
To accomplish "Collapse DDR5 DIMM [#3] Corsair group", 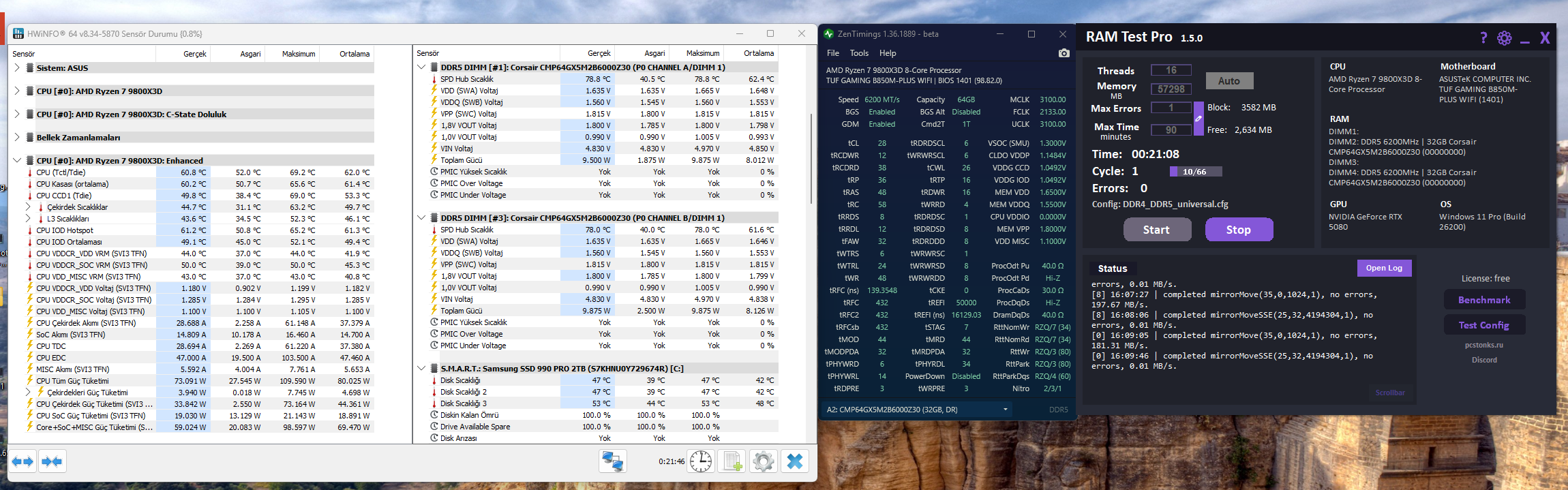I will click(421, 218).
